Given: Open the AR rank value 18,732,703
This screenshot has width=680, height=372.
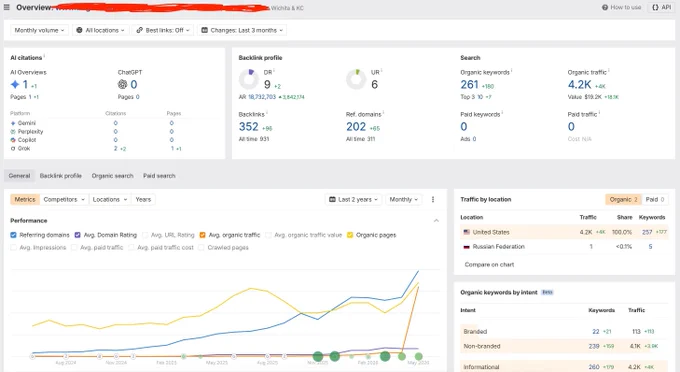Looking at the screenshot, I should [262, 97].
